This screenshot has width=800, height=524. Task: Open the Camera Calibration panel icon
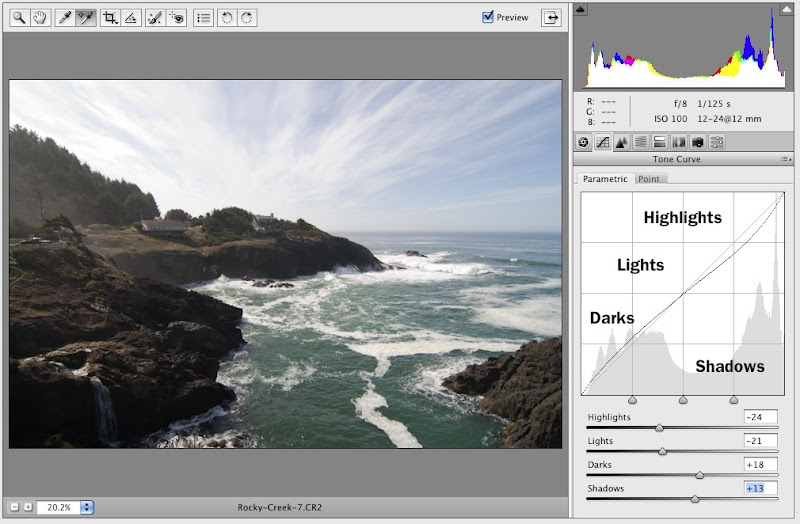tap(698, 142)
